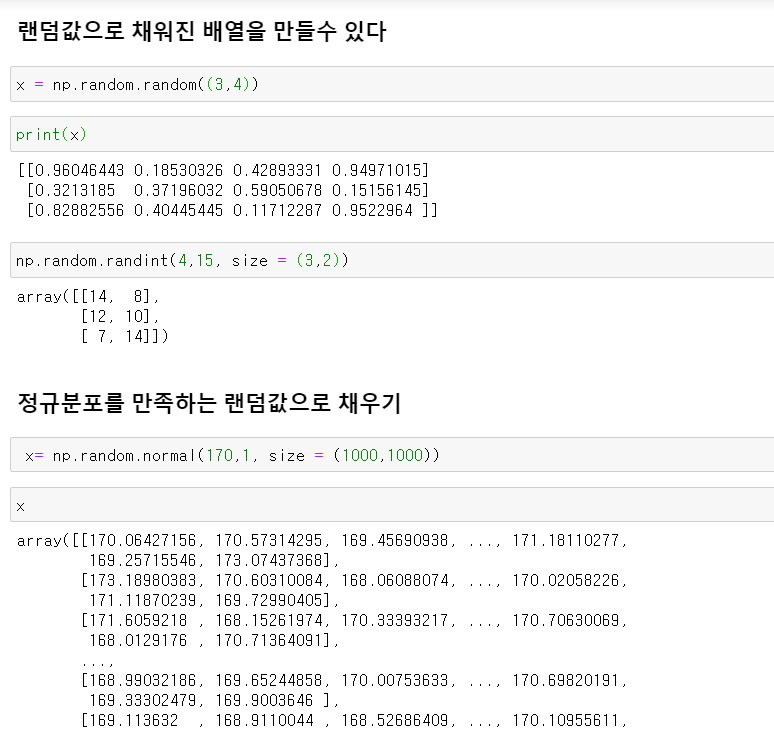Screen dimensions: 774x729
Task: Click output value 0.40445445
Action: (178, 210)
